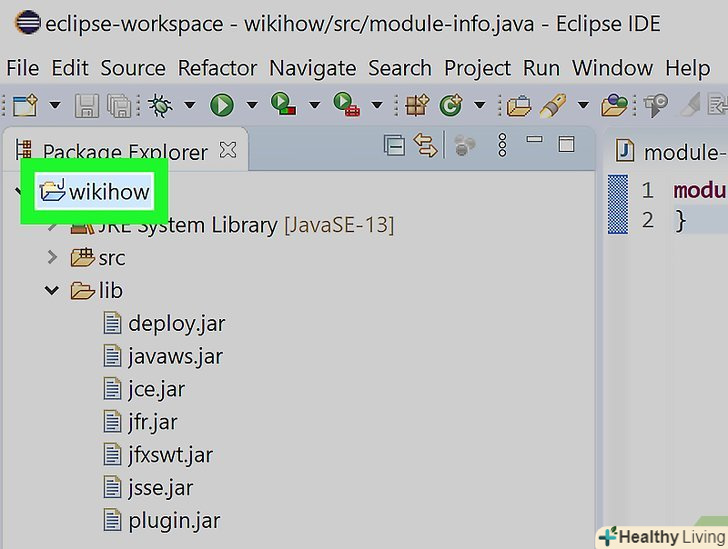Viewport: 728px width, 549px height.
Task: Open the File menu
Action: [x=22, y=68]
